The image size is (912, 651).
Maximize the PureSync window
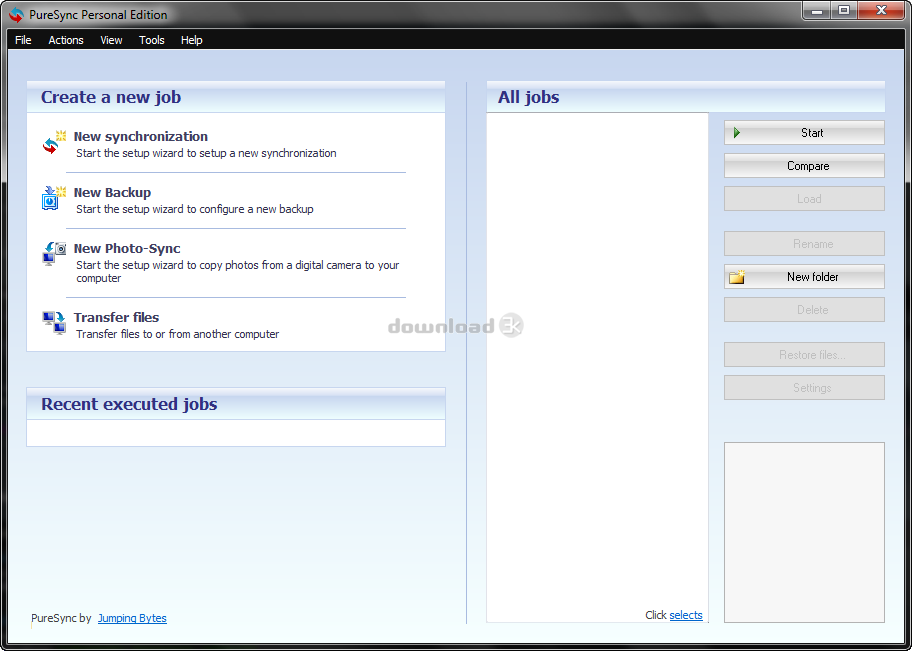[843, 10]
